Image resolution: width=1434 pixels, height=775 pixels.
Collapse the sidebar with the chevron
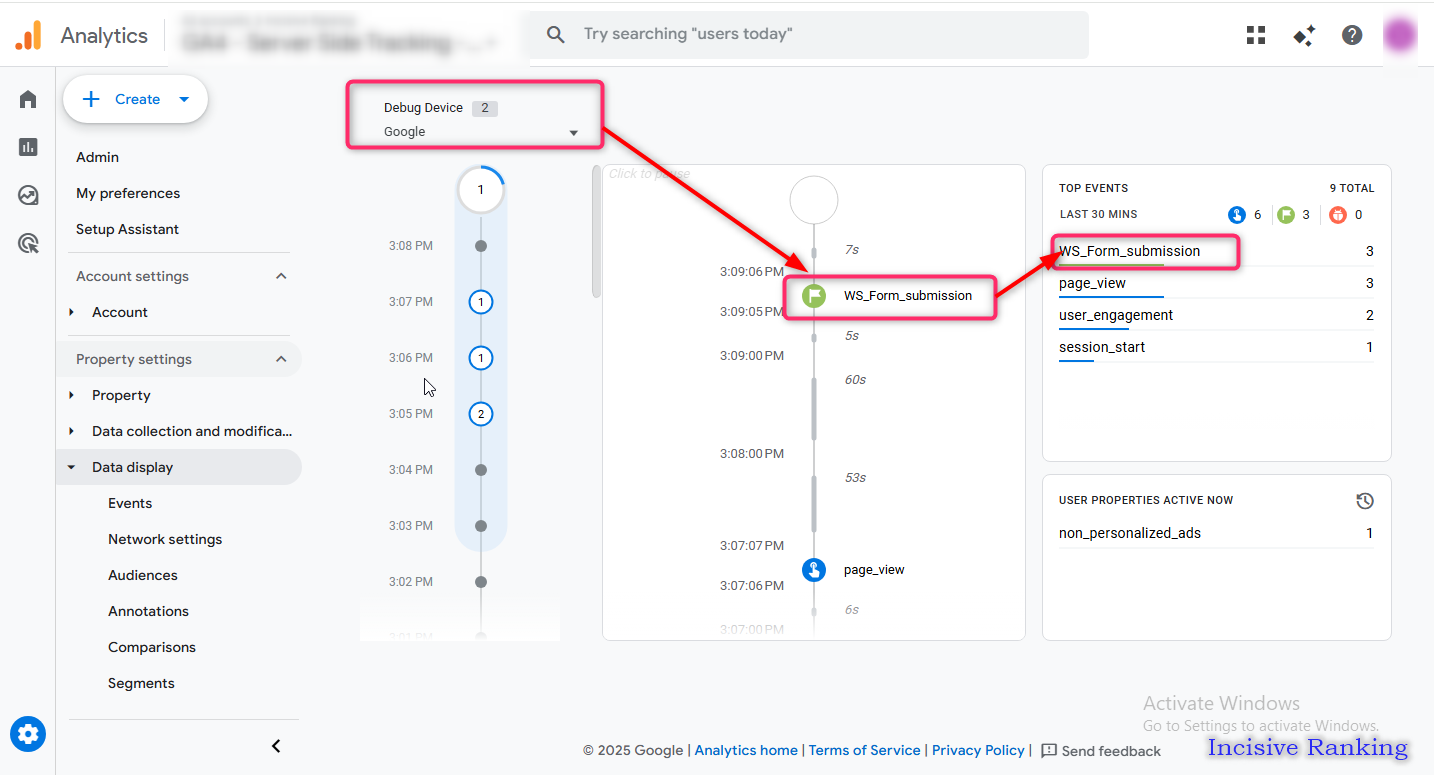point(276,746)
